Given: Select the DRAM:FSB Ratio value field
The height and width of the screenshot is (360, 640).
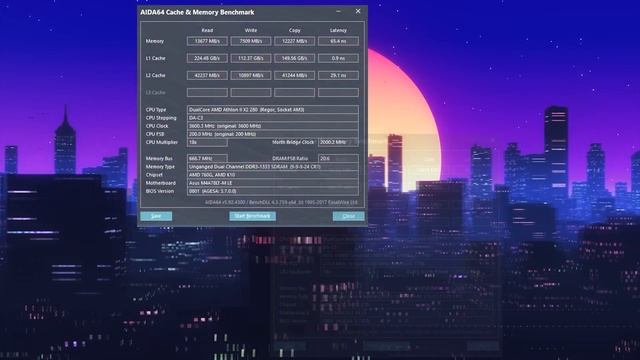Looking at the screenshot, I should [x=338, y=158].
